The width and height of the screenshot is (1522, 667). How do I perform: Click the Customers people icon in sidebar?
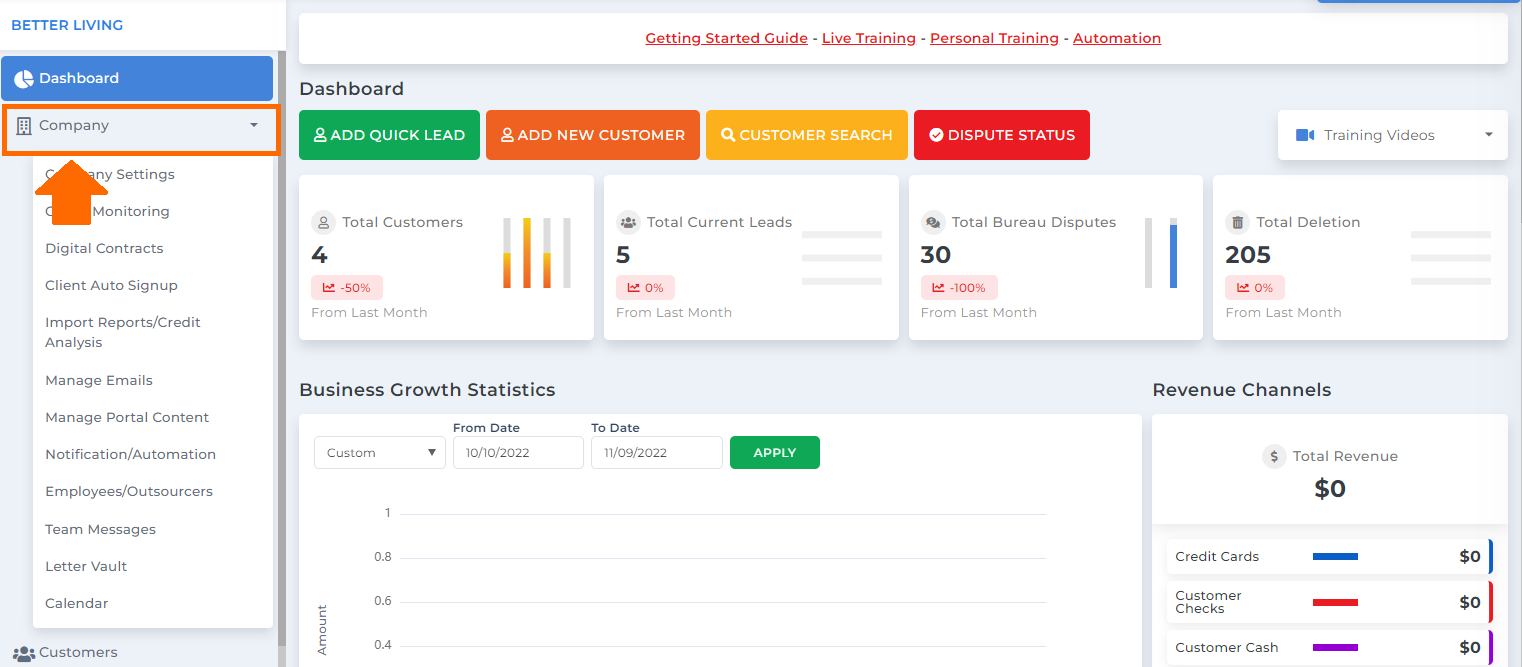click(24, 652)
